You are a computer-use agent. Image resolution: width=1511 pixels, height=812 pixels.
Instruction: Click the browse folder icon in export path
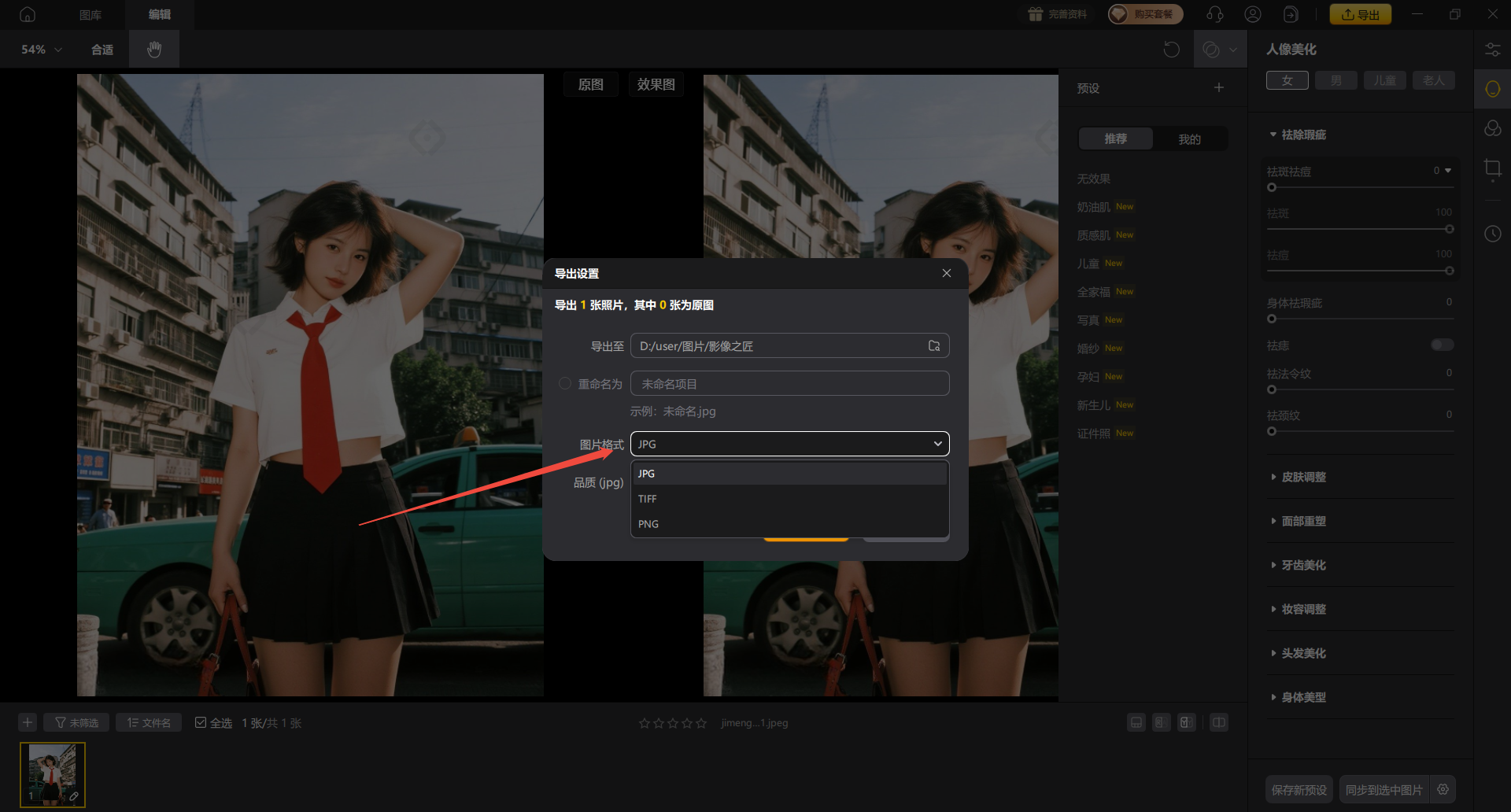934,346
